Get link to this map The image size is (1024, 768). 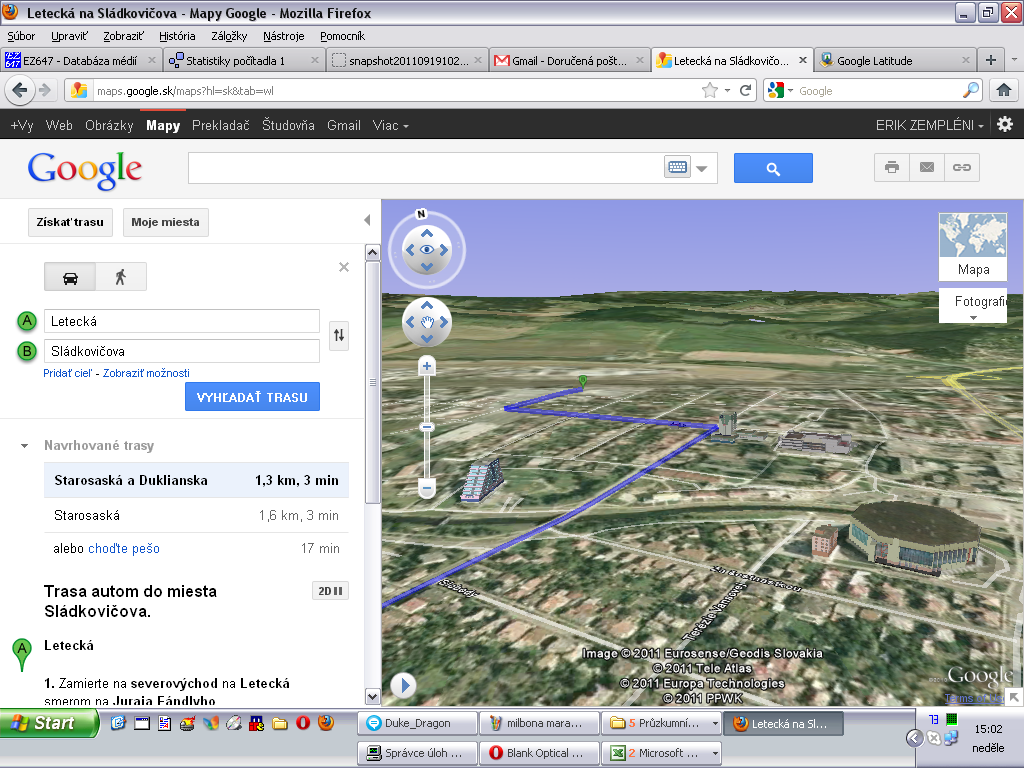coord(962,167)
